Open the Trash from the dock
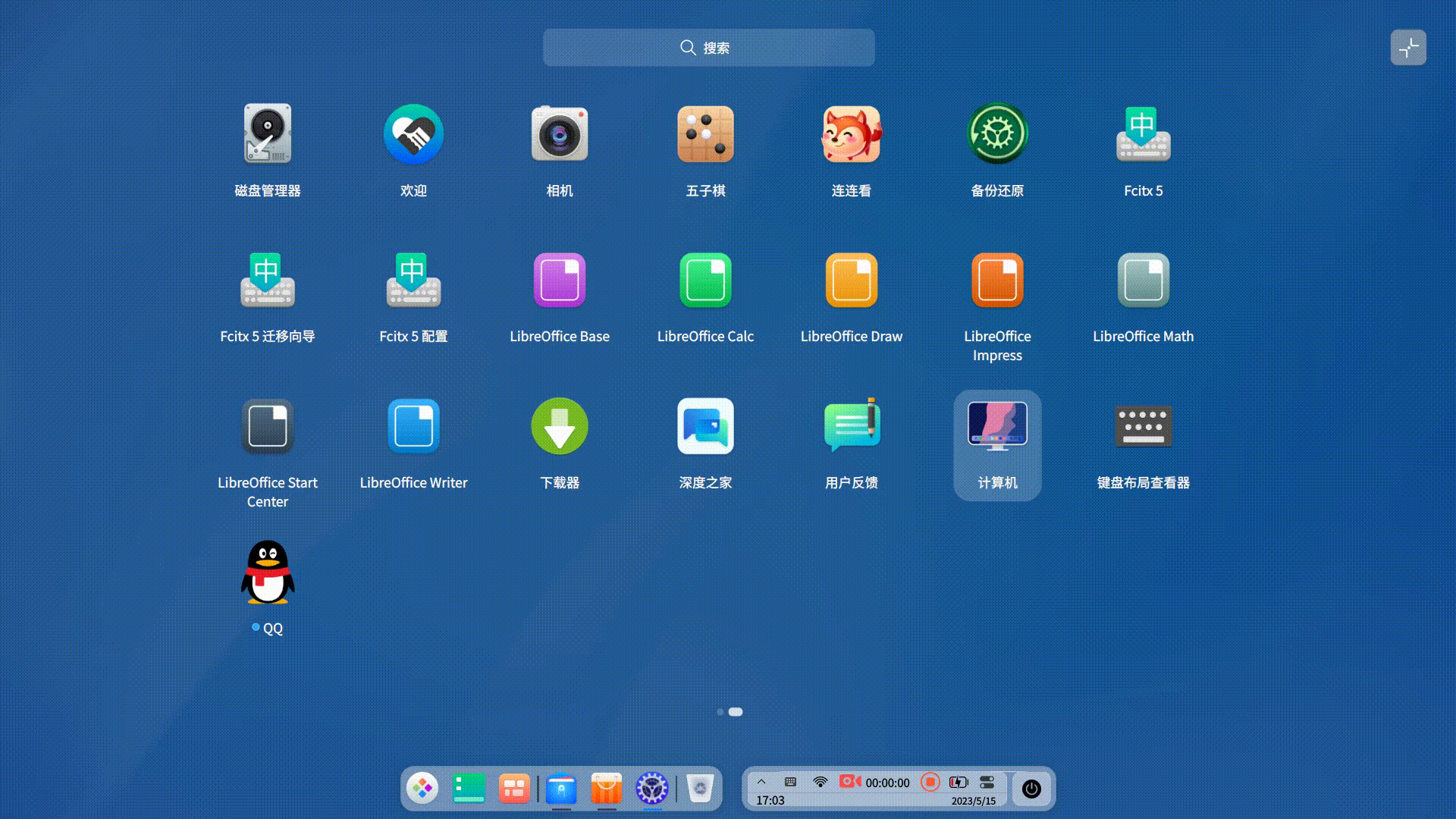 pyautogui.click(x=700, y=789)
